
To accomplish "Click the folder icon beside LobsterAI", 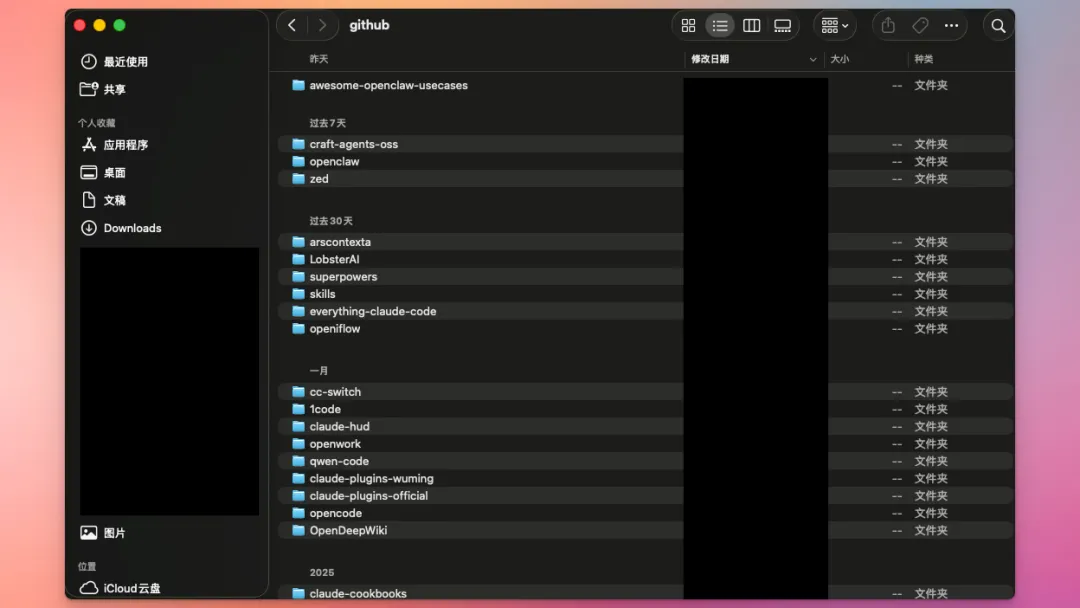I will (x=298, y=259).
